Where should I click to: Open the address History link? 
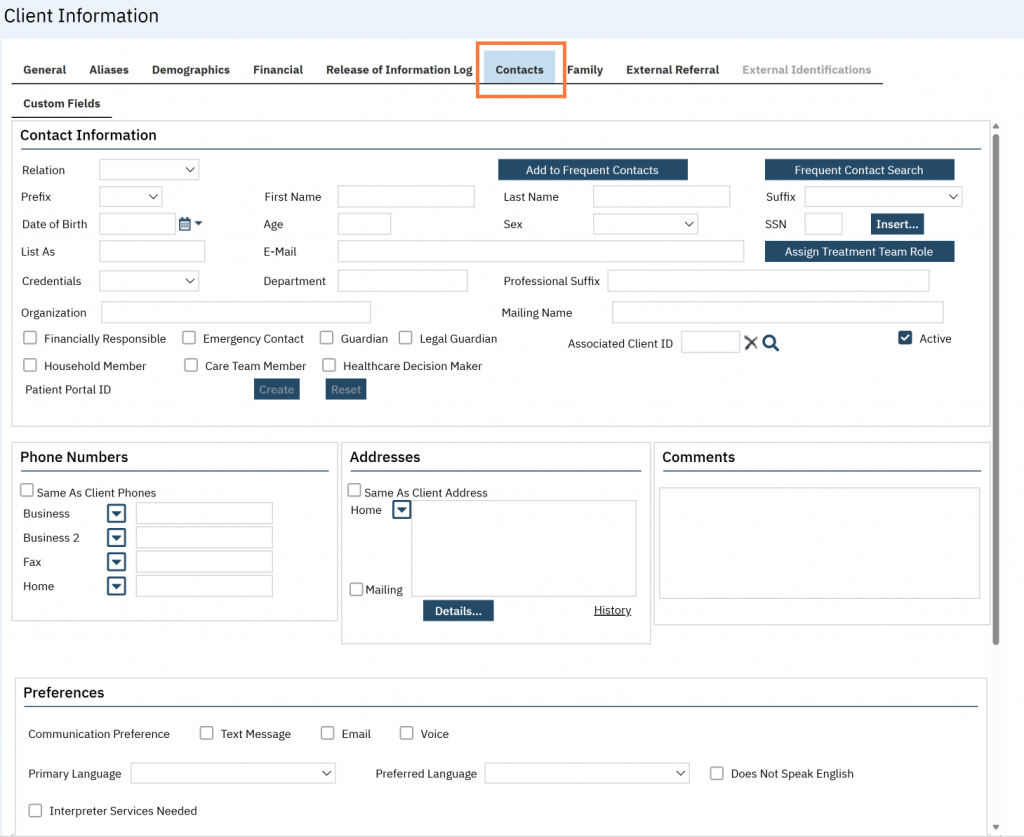click(x=612, y=610)
